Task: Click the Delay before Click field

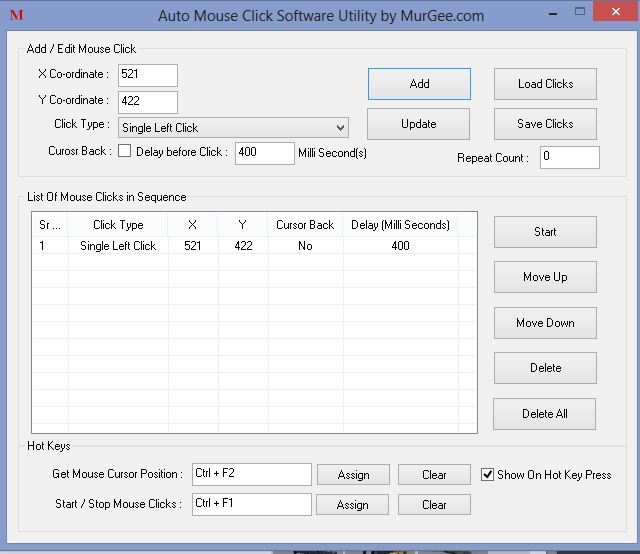Action: (264, 153)
